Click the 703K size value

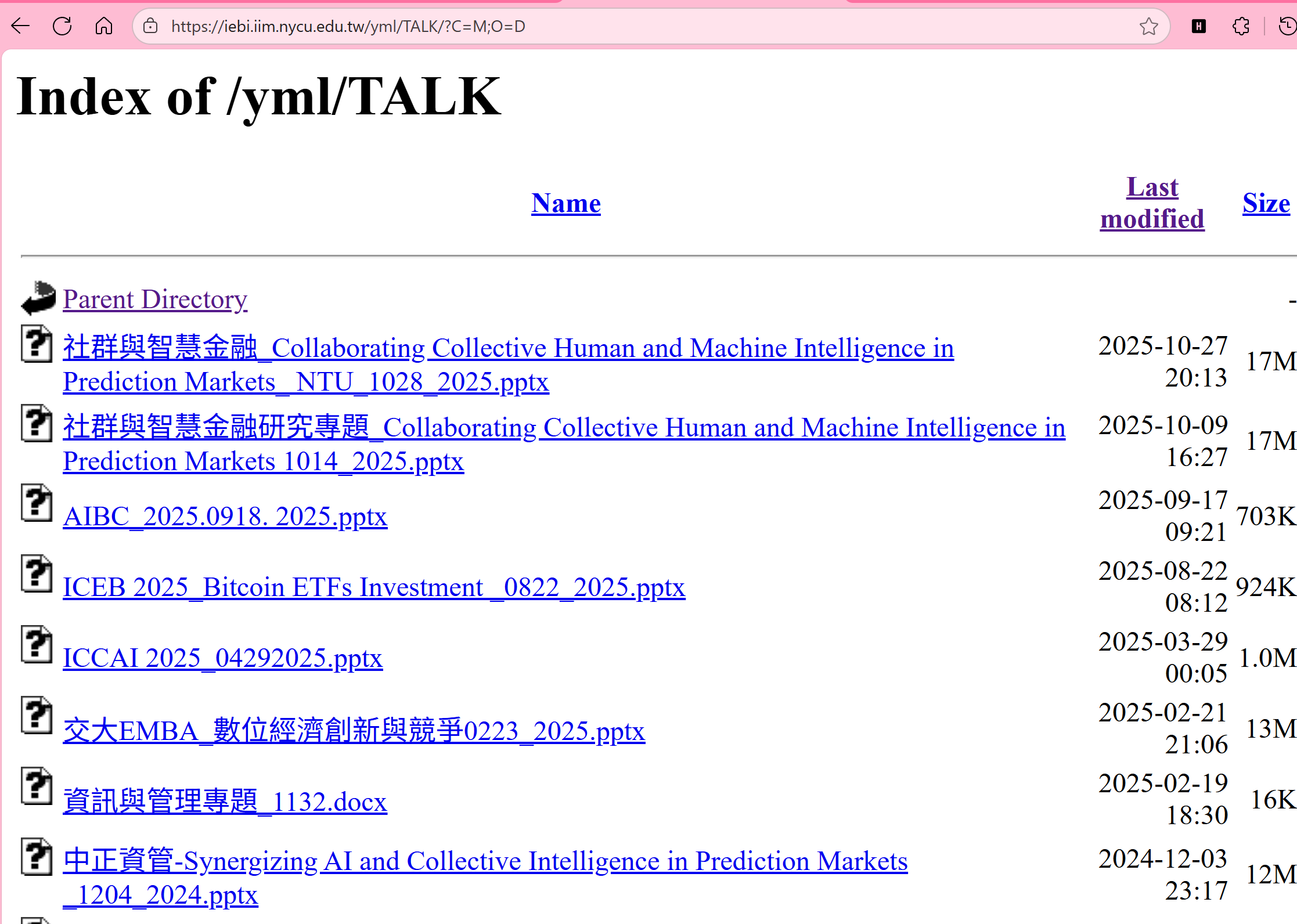pyautogui.click(x=1266, y=516)
